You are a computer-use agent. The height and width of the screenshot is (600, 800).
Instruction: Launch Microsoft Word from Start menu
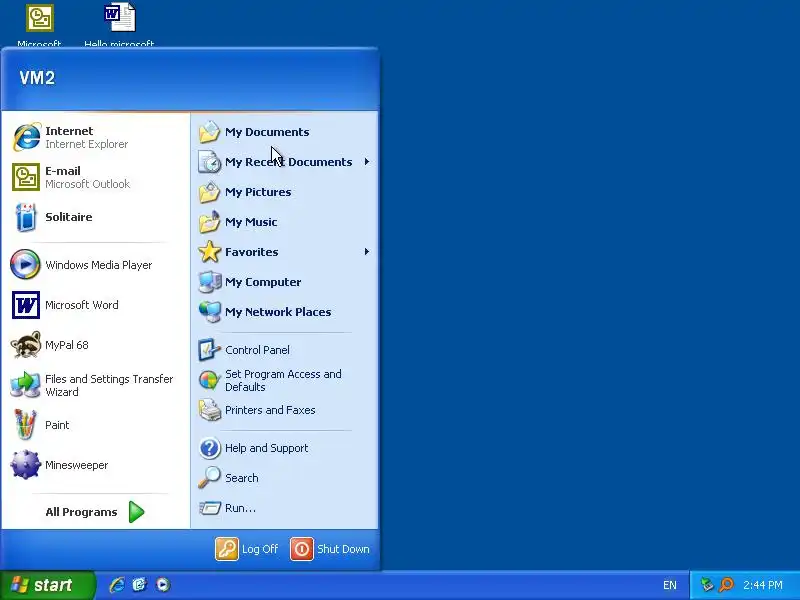[95, 305]
